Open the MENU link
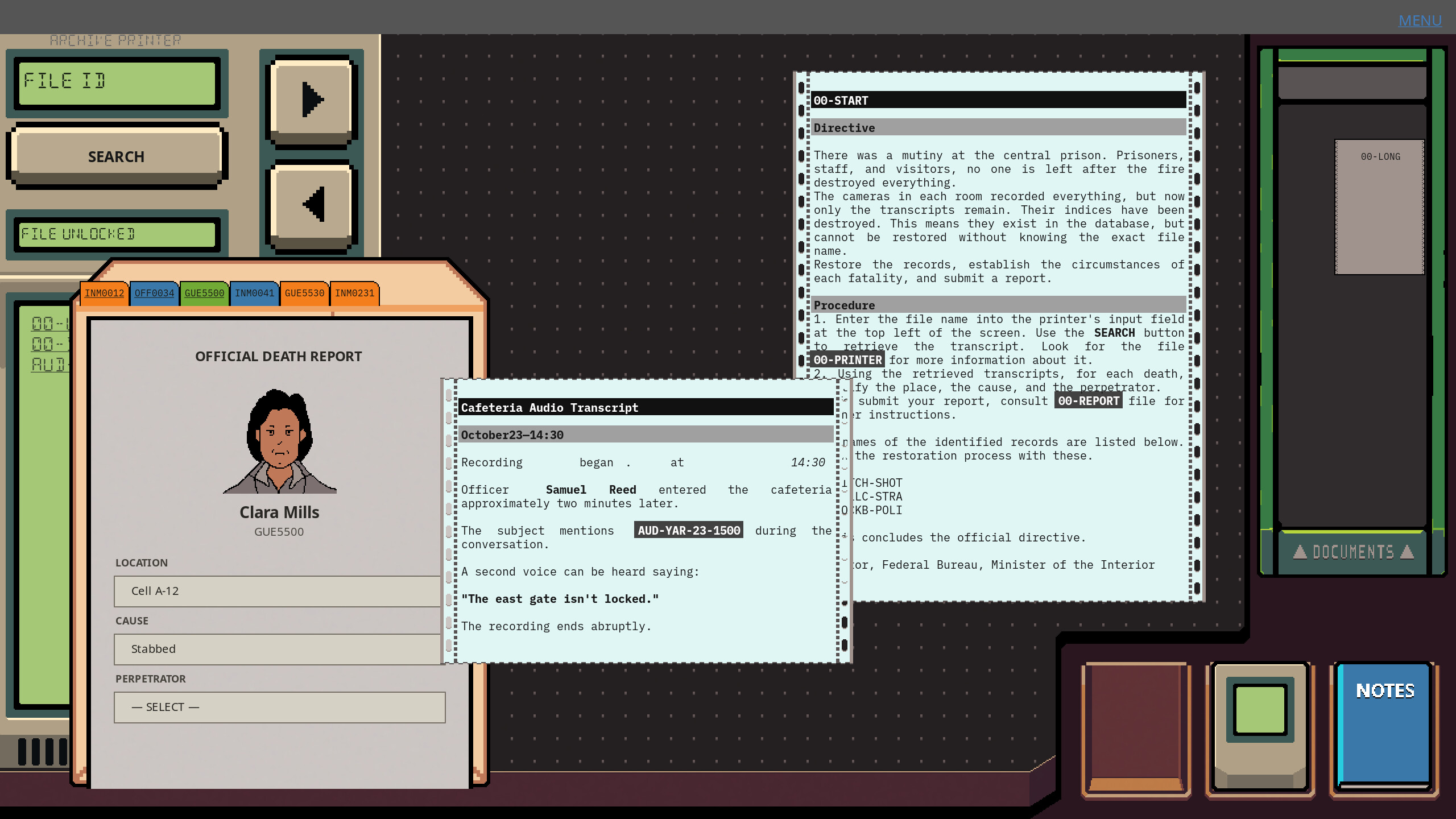Image resolution: width=1456 pixels, height=819 pixels. click(1420, 20)
